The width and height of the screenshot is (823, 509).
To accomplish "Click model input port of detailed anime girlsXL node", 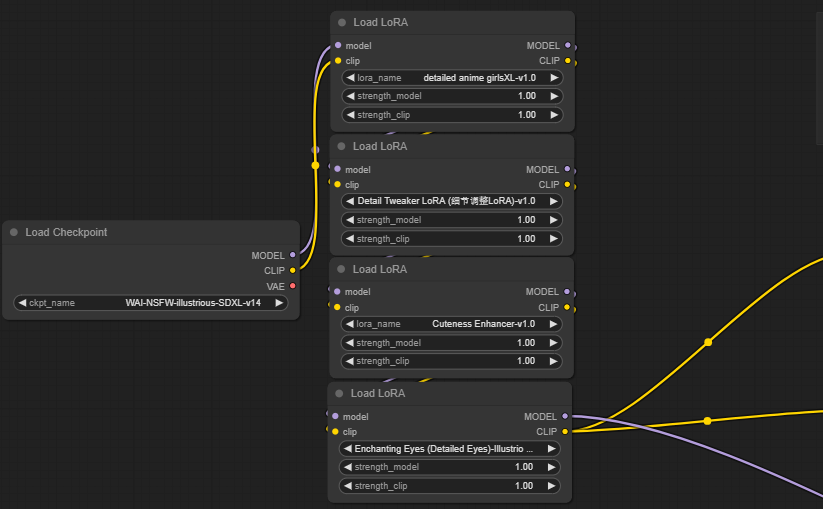I will click(338, 45).
